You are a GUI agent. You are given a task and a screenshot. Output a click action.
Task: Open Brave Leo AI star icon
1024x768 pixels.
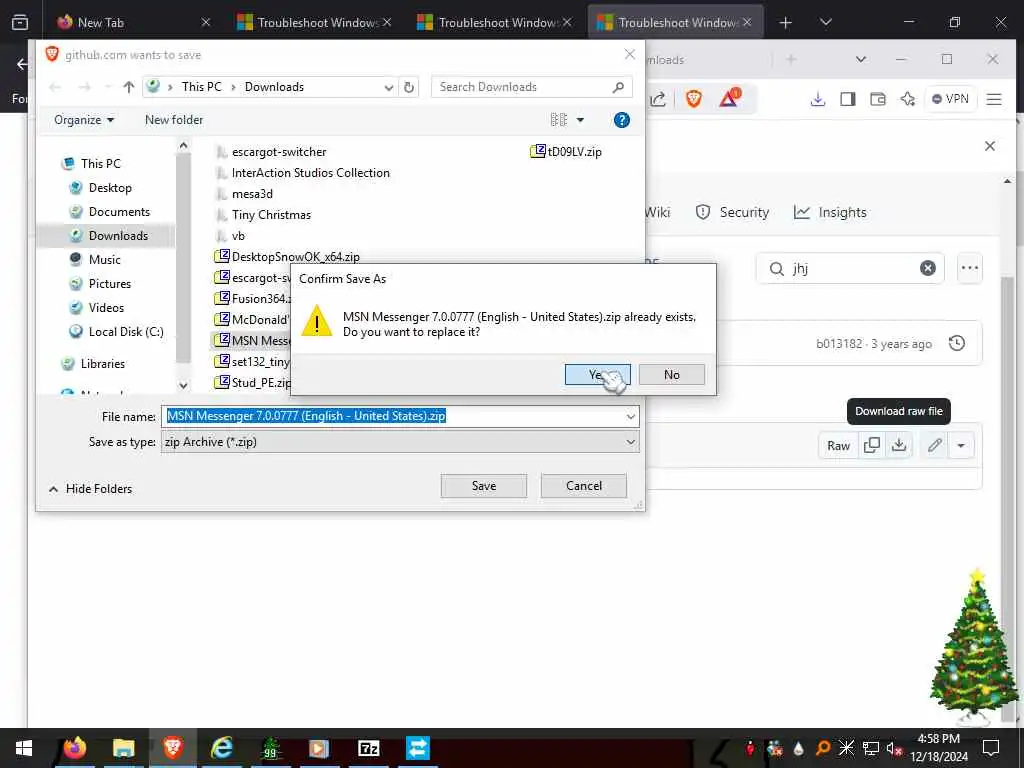pyautogui.click(x=908, y=99)
